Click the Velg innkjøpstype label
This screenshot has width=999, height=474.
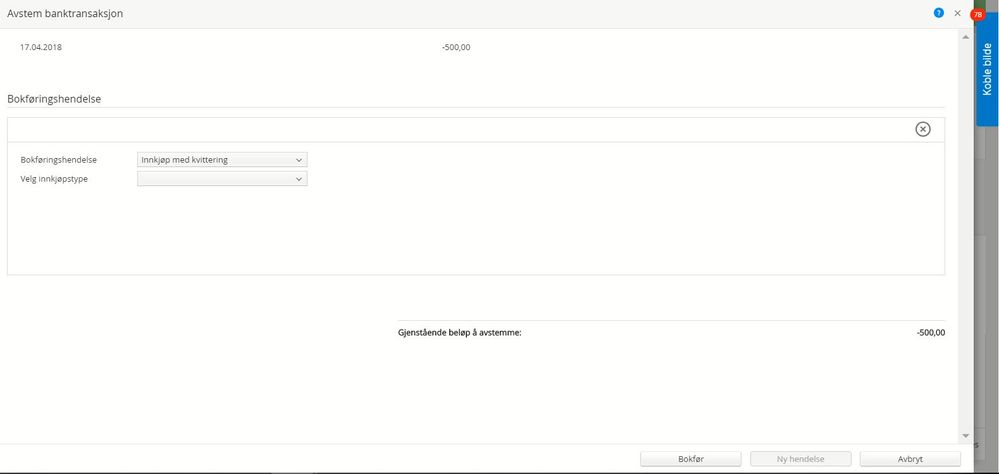[54, 179]
